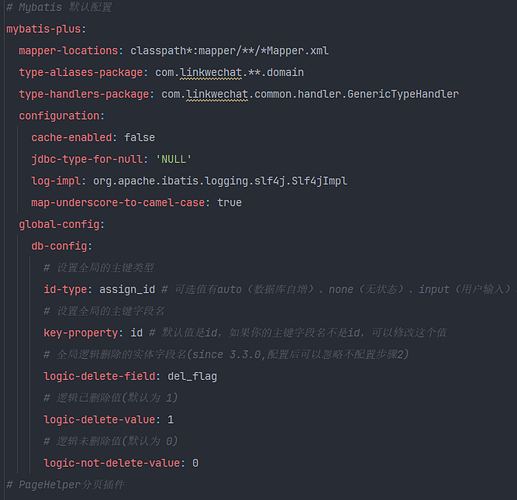Click the assign_id value of id-type
The height and width of the screenshot is (500, 517).
pos(127,289)
